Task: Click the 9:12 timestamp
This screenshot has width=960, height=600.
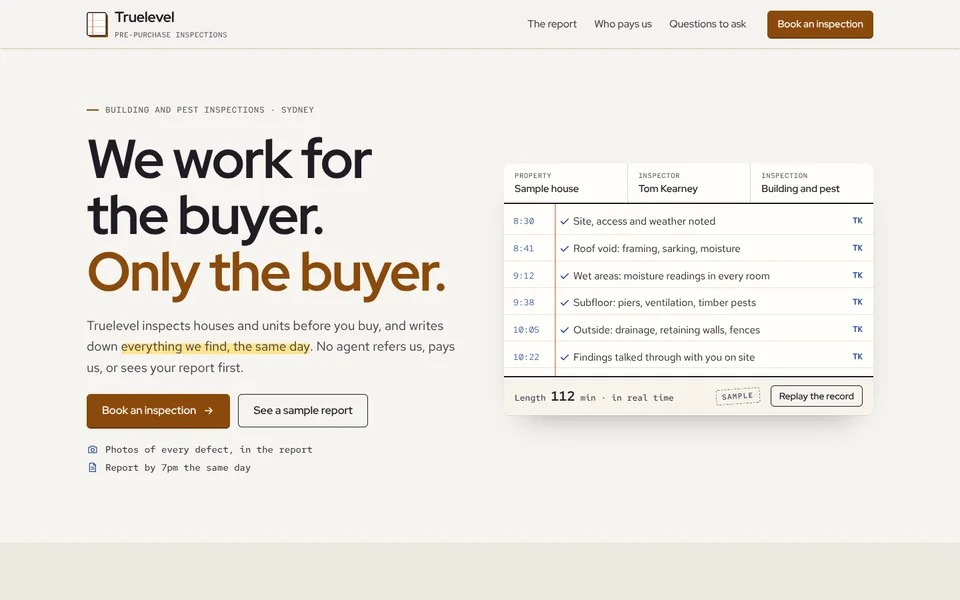Action: coord(523,276)
